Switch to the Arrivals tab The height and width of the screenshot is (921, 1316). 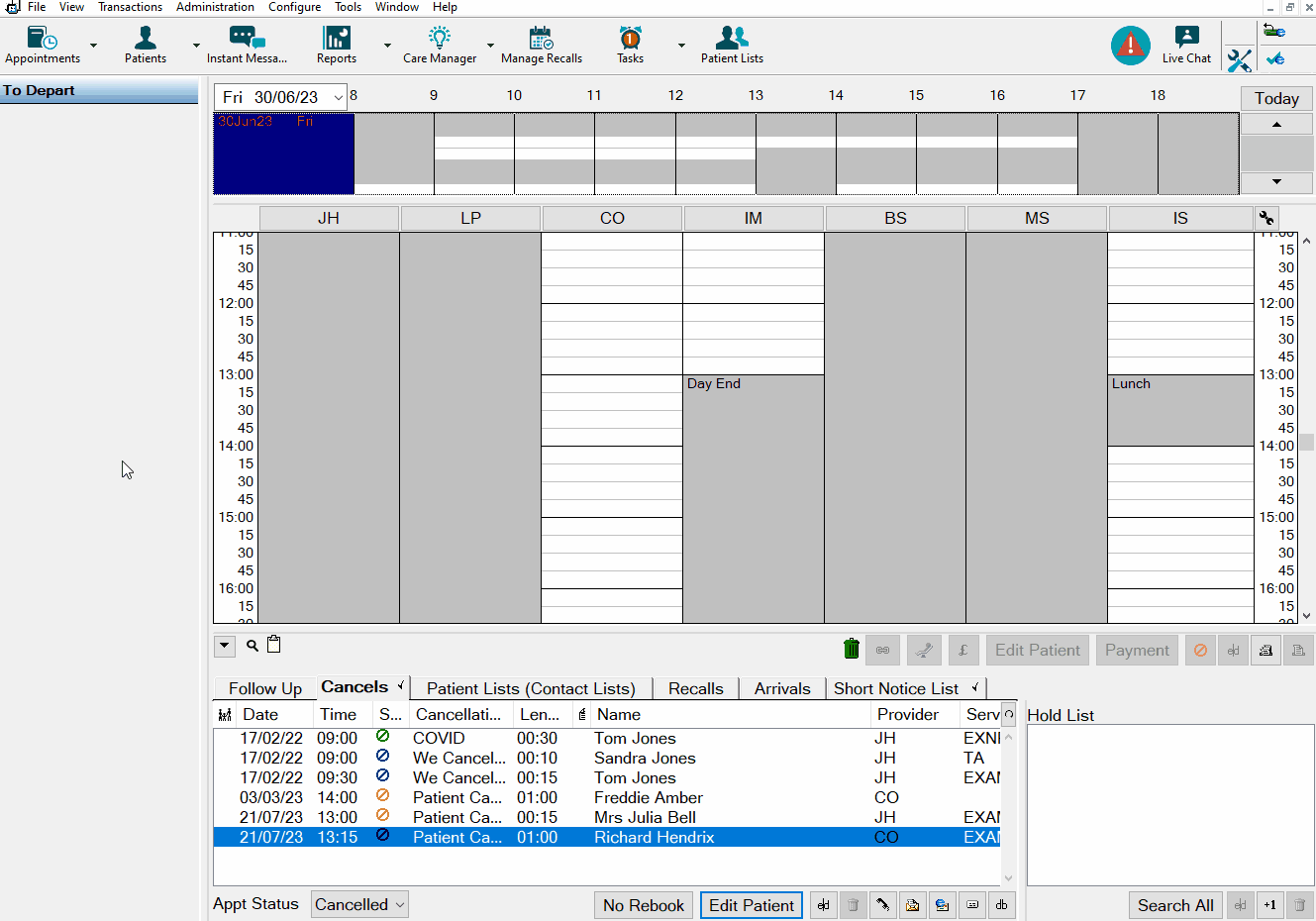point(782,688)
